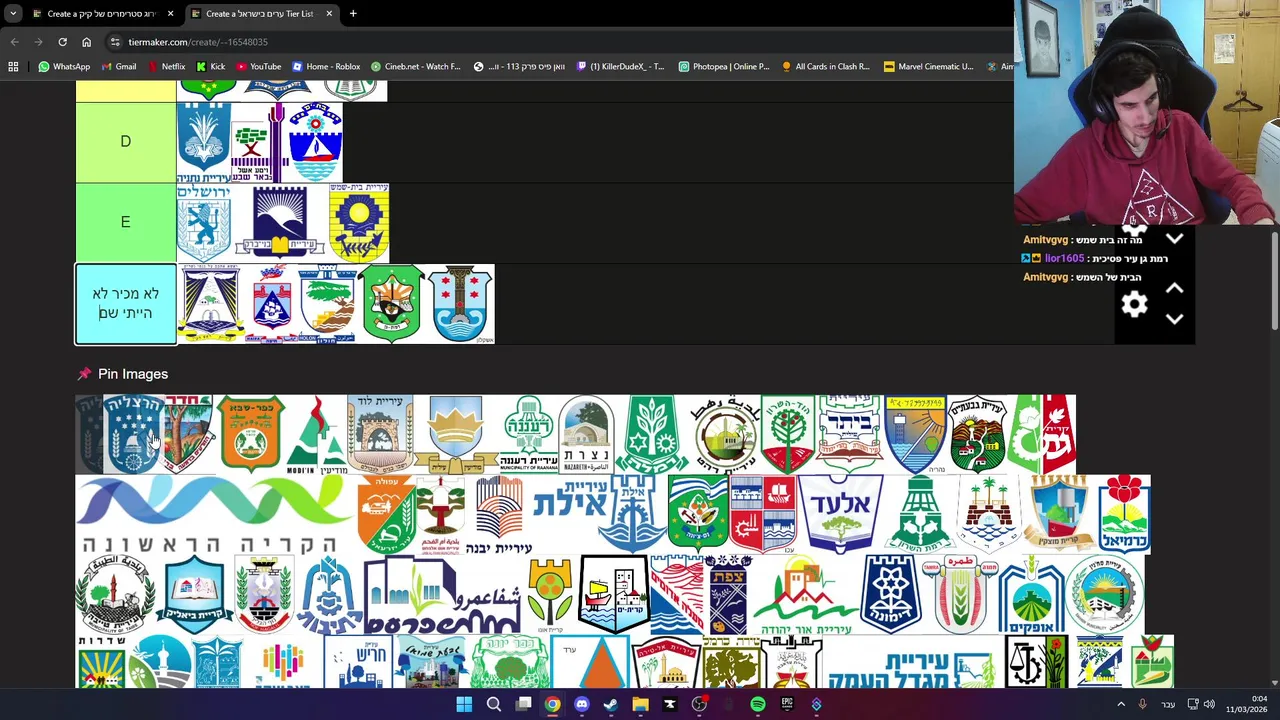Pick the כרמיאל red flower emblem
Image resolution: width=1280 pixels, height=720 pixels.
(x=1124, y=515)
